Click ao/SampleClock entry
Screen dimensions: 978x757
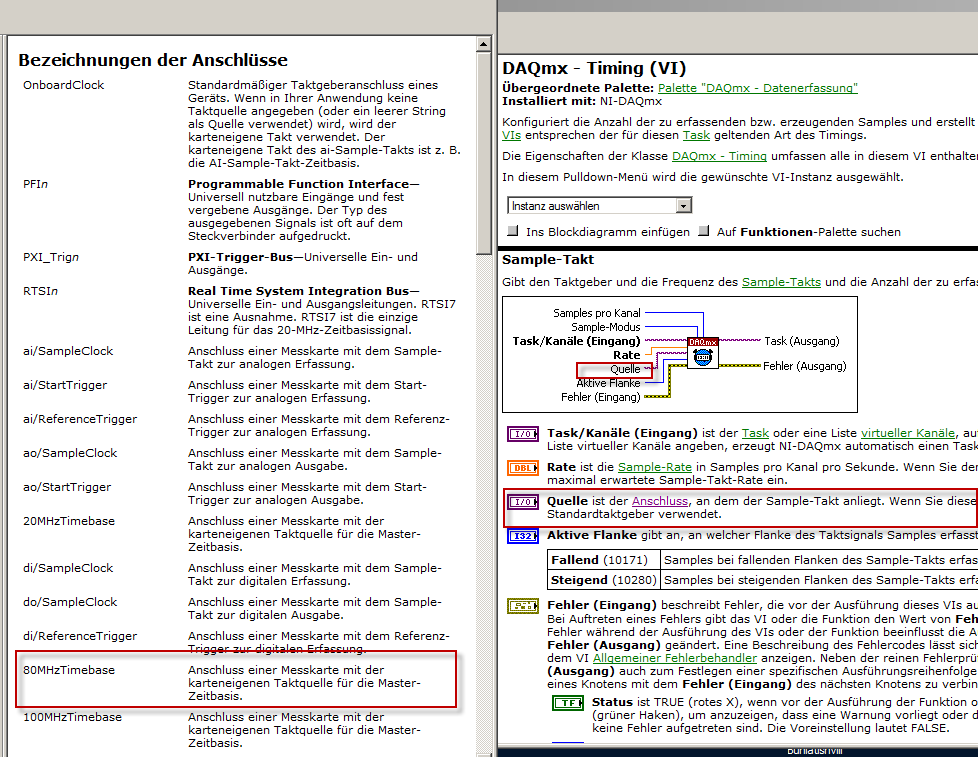click(x=70, y=453)
